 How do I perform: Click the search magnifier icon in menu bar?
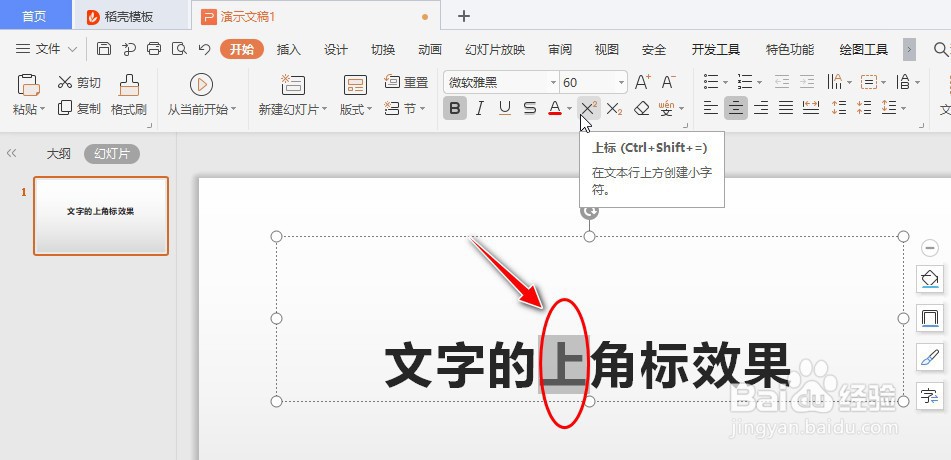(x=940, y=49)
